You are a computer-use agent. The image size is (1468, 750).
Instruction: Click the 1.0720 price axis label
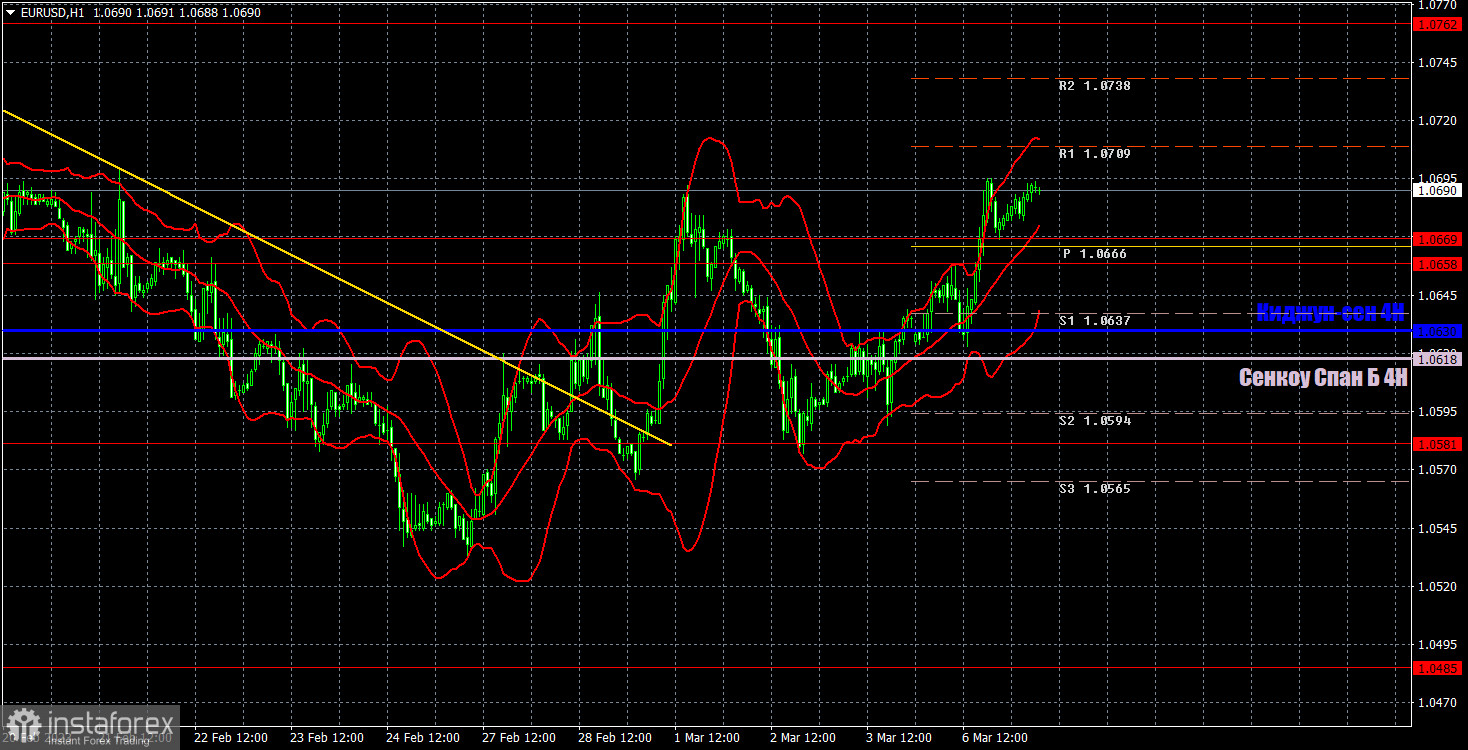tap(1438, 120)
